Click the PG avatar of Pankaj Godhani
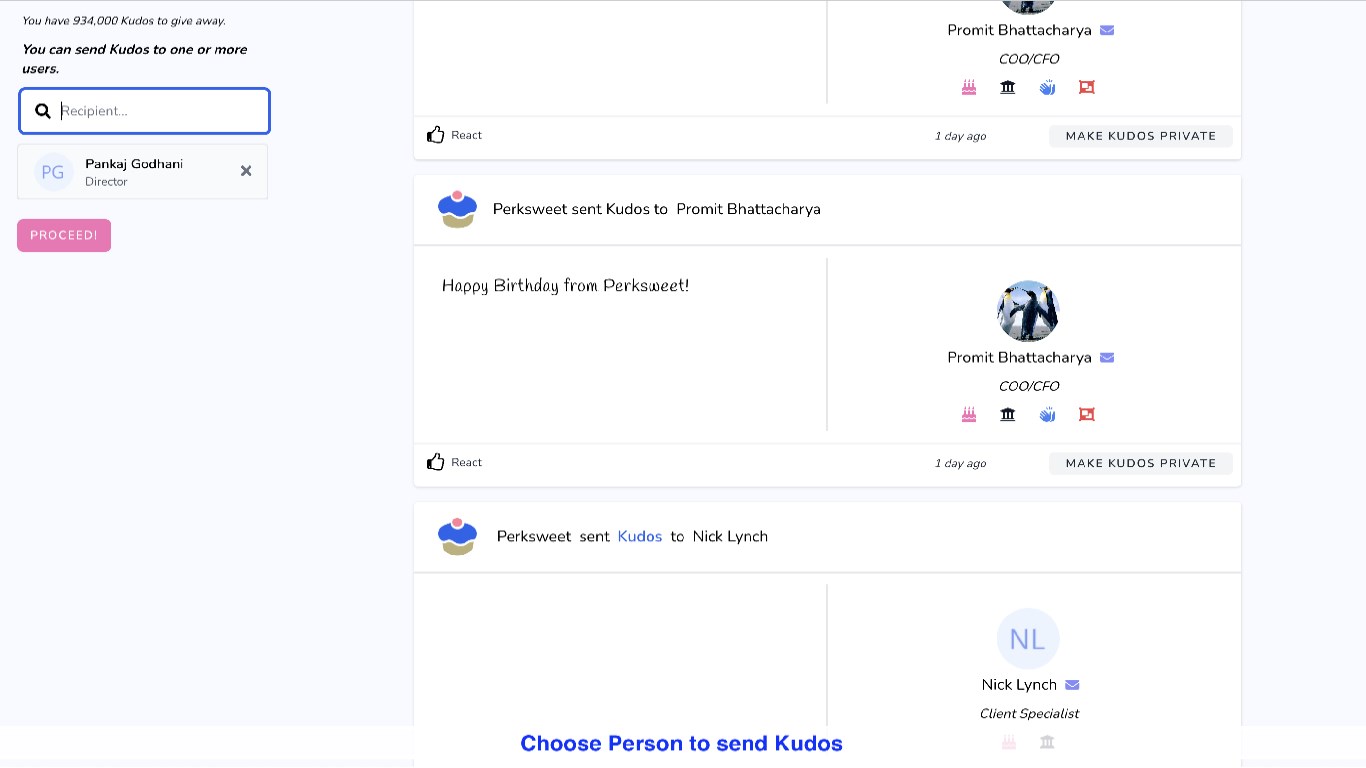 [53, 172]
